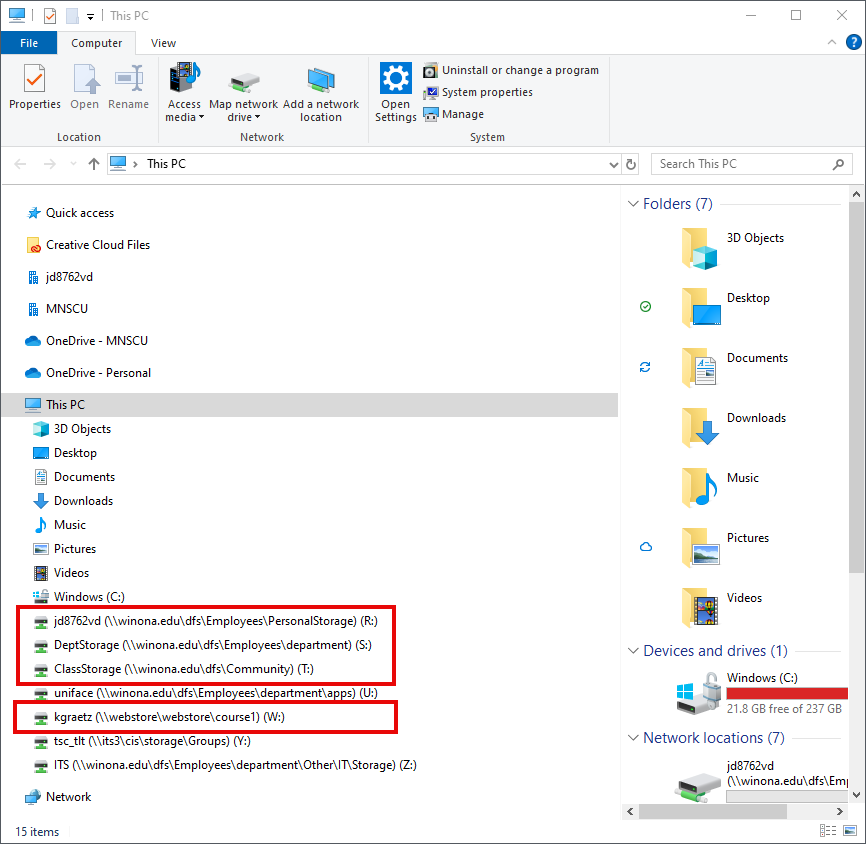This screenshot has width=866, height=844.
Task: Expand the address bar history dropdown
Action: [x=611, y=164]
